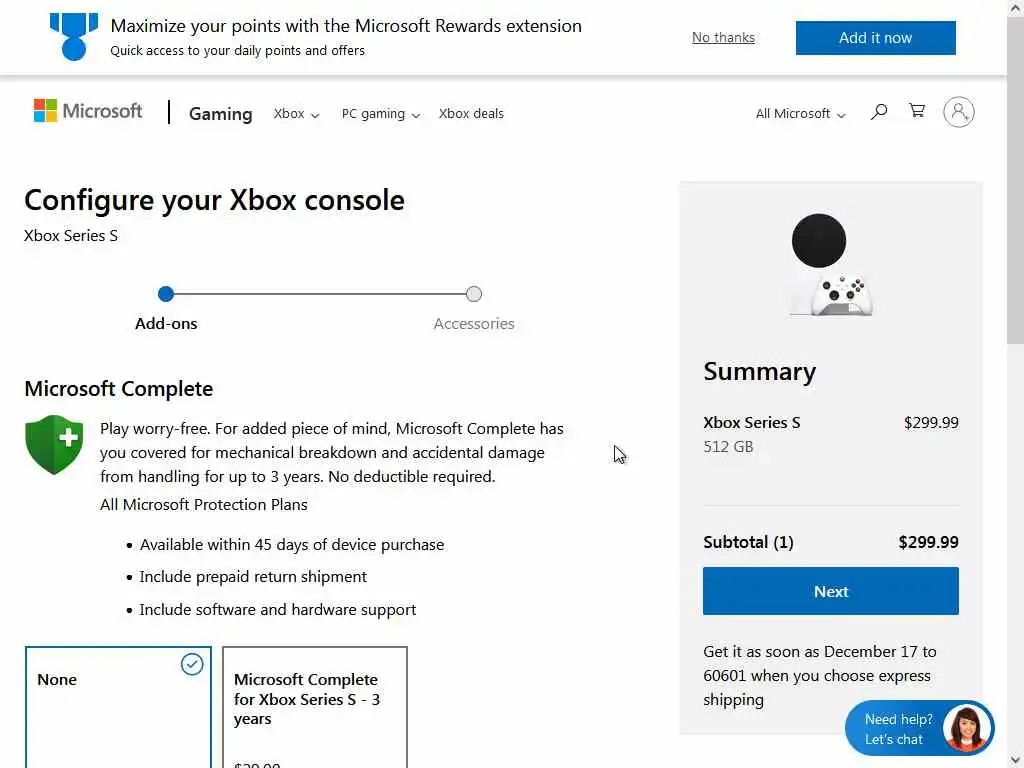
Task: Open Xbox deals menu item
Action: pos(471,114)
